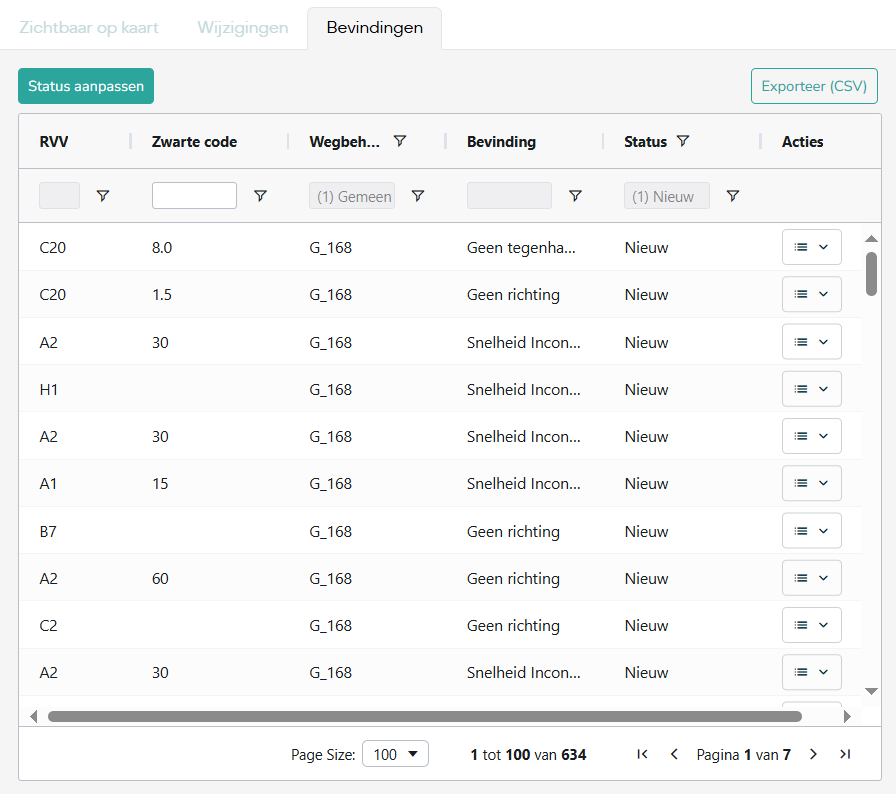The height and width of the screenshot is (794, 896).
Task: Sort by Bevinding column header
Action: [501, 142]
